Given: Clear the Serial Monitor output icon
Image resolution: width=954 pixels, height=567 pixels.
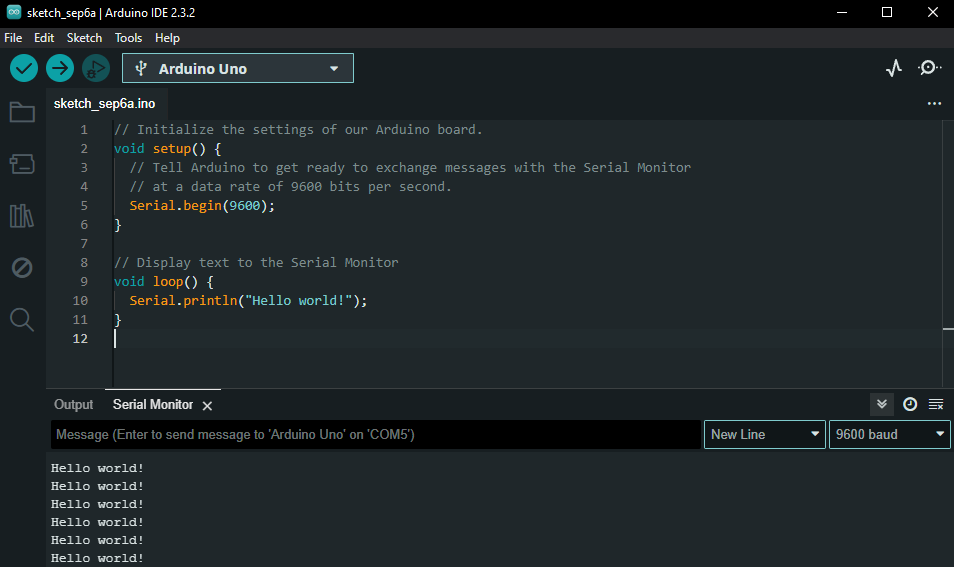Looking at the screenshot, I should 936,404.
